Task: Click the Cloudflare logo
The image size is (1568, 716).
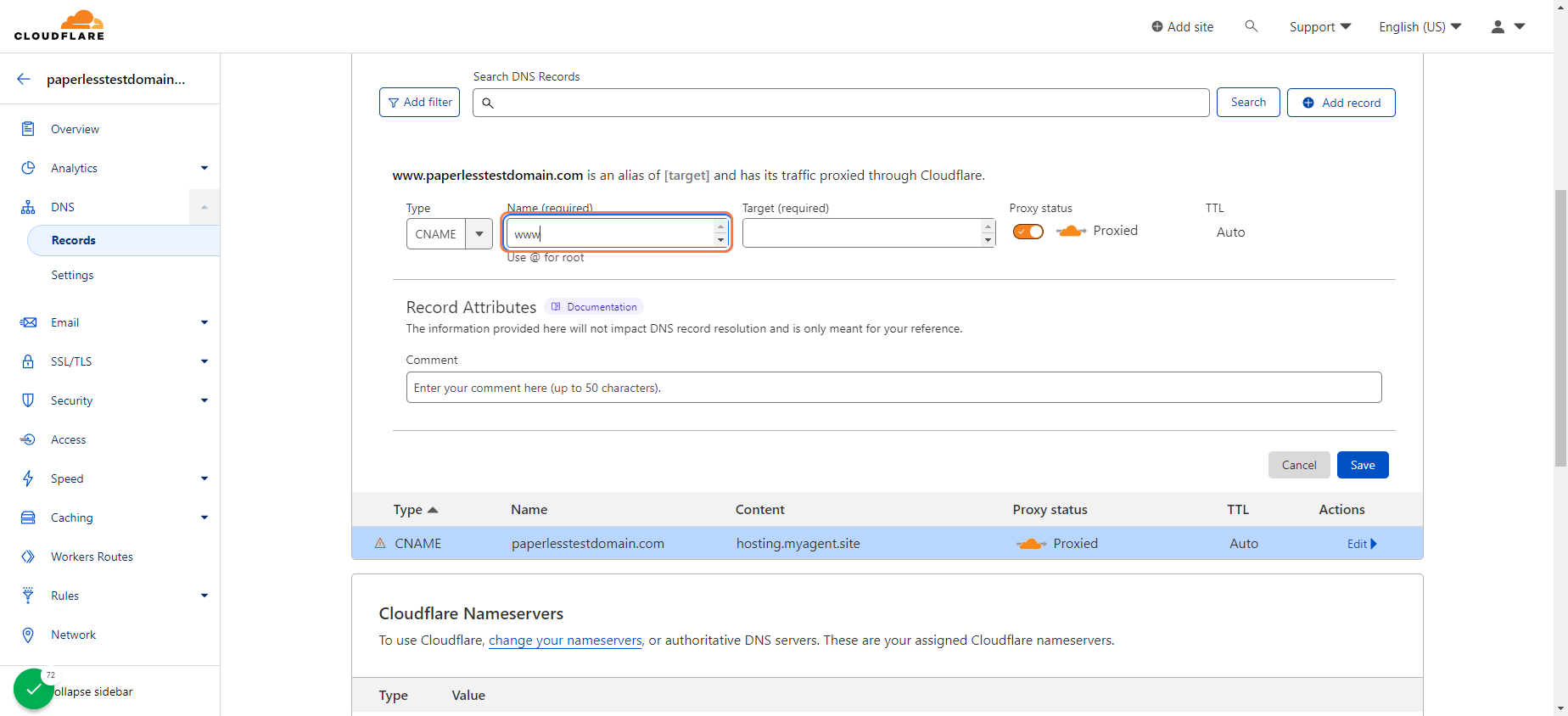Action: click(59, 25)
